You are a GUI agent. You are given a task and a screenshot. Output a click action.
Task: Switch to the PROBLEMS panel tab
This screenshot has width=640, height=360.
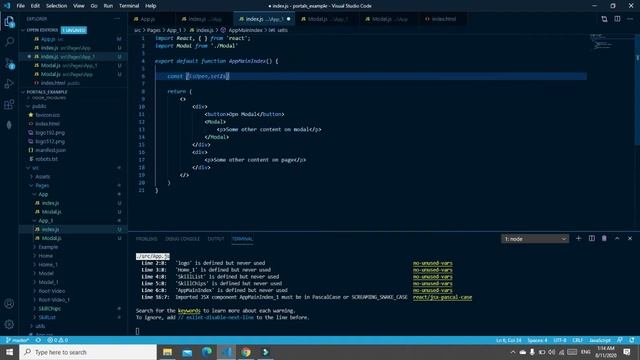coord(146,239)
